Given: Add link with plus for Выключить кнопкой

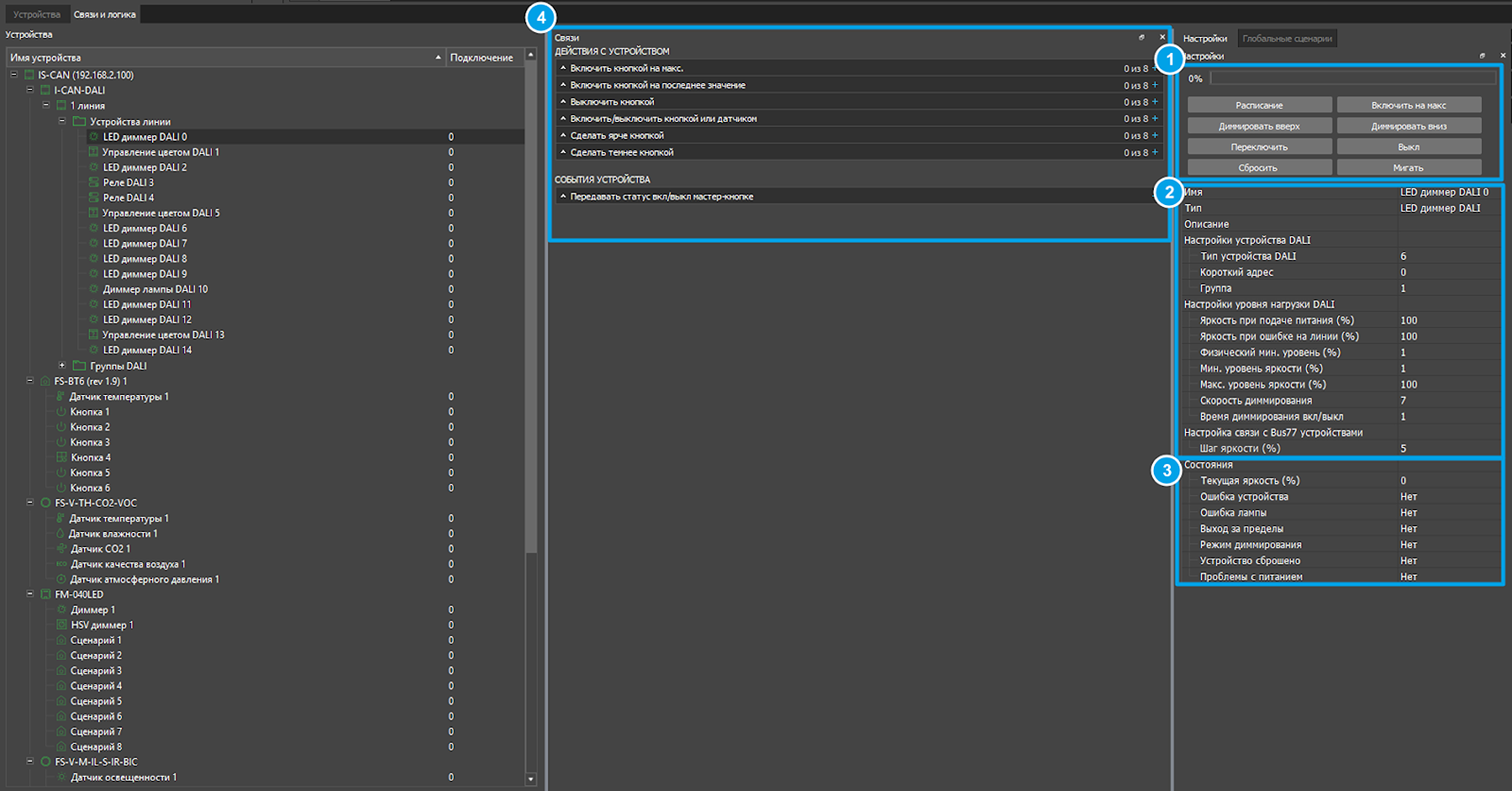Looking at the screenshot, I should pos(1155,102).
